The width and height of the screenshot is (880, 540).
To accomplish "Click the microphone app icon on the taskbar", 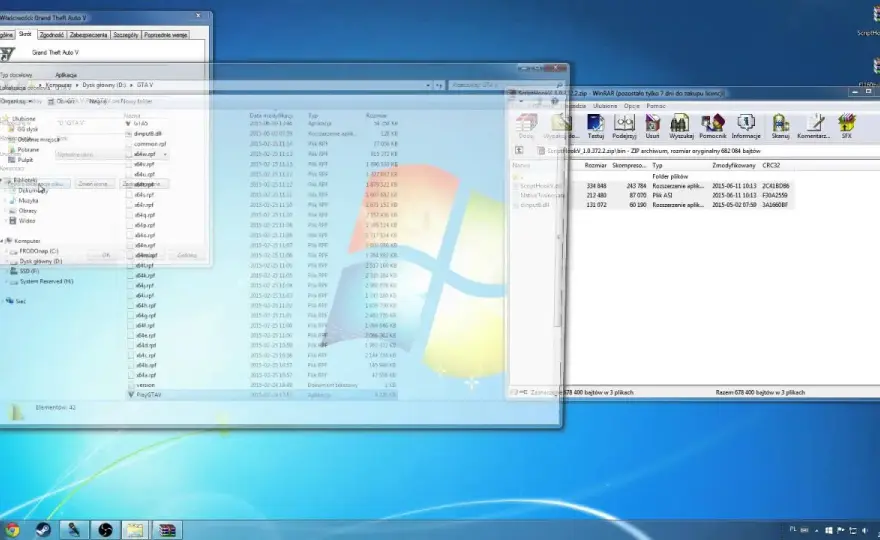I will click(74, 529).
